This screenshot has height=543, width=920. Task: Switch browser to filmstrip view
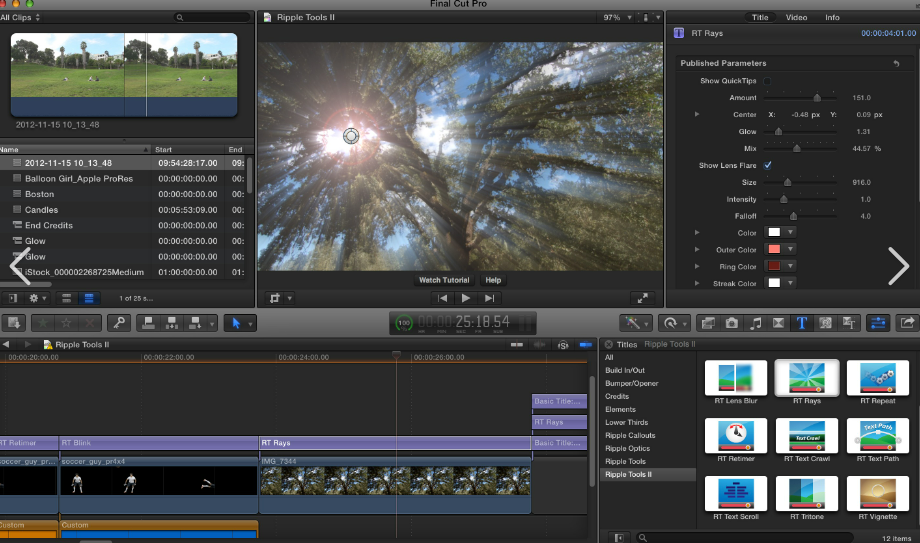click(x=67, y=298)
